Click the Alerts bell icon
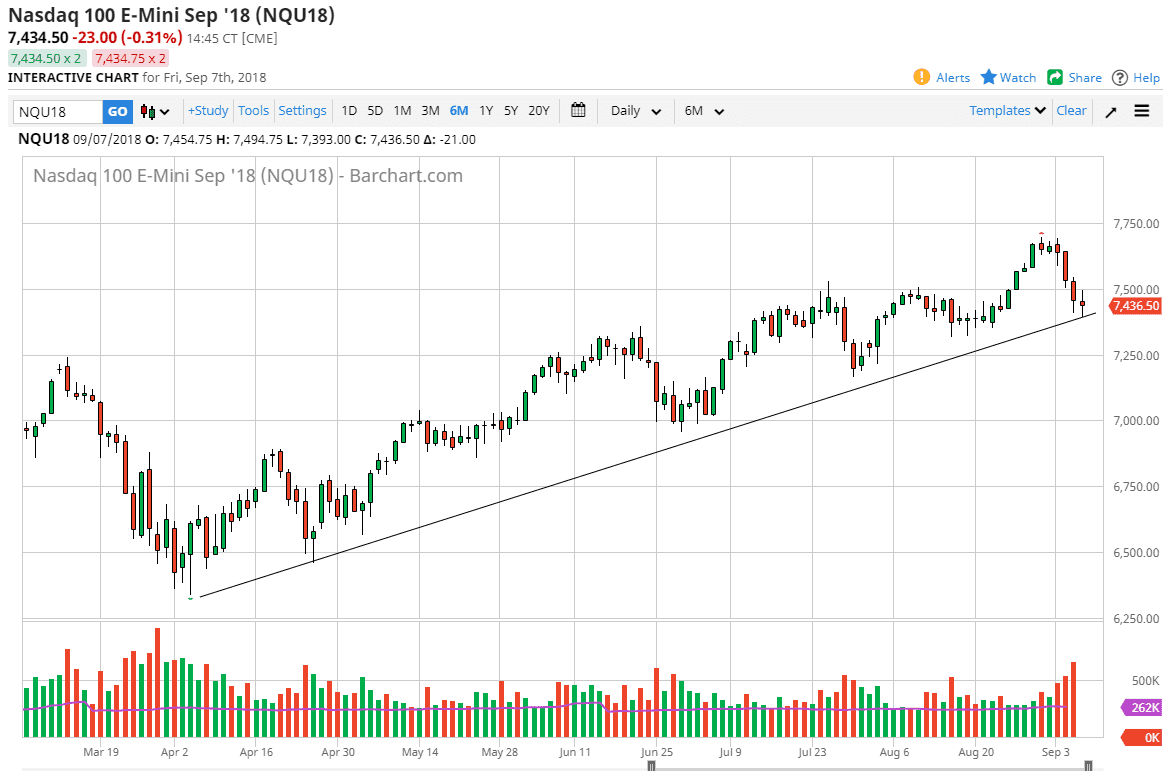The image size is (1170, 771). coord(921,77)
